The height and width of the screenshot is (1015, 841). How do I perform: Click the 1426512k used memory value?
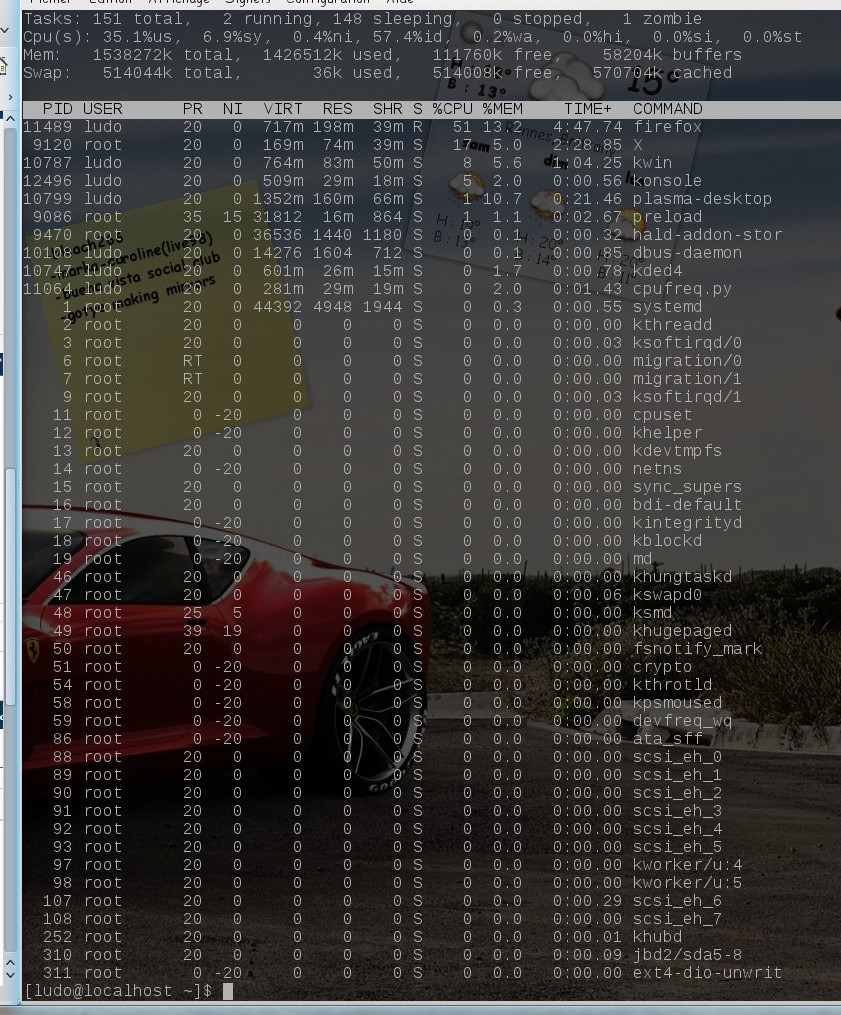coord(328,55)
